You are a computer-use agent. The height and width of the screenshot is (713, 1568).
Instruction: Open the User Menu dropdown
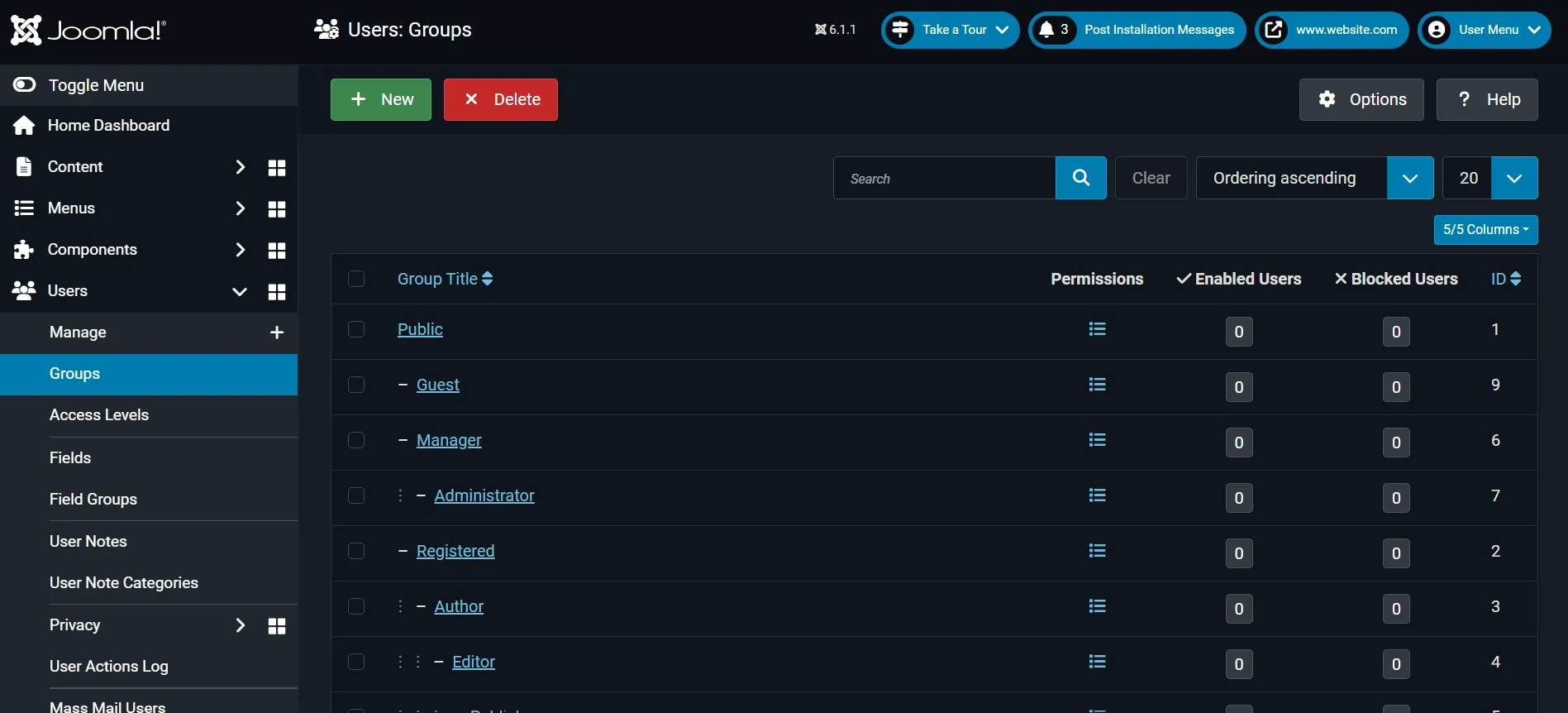coord(1485,30)
